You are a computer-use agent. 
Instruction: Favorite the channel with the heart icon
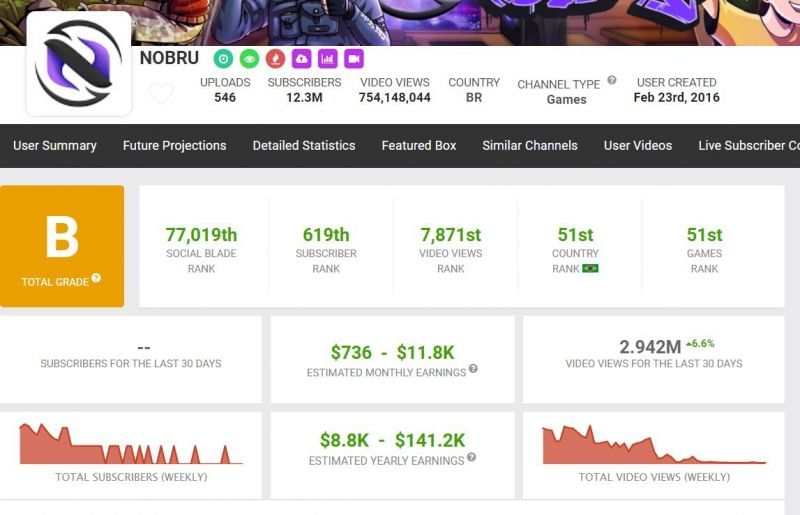coord(161,94)
